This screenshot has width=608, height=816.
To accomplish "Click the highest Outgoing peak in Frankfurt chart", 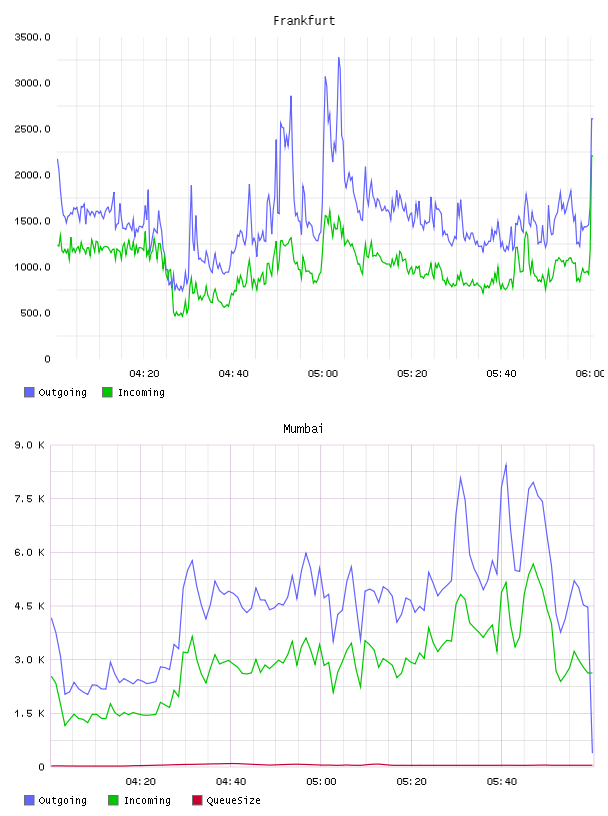I will tap(339, 58).
